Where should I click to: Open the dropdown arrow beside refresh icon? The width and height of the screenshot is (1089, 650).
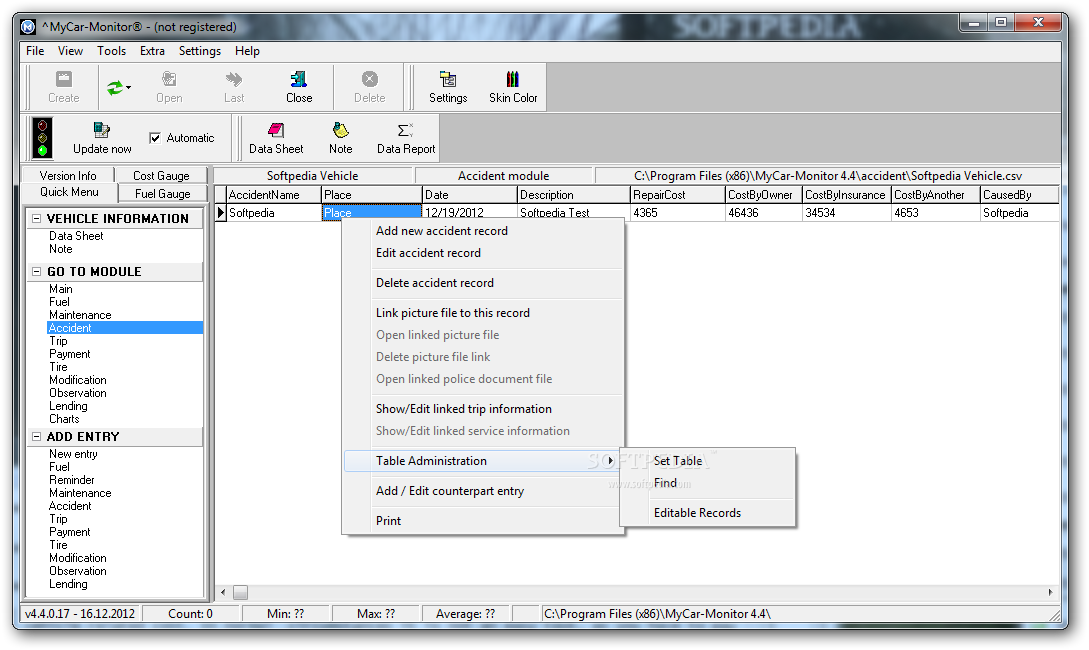[128, 88]
